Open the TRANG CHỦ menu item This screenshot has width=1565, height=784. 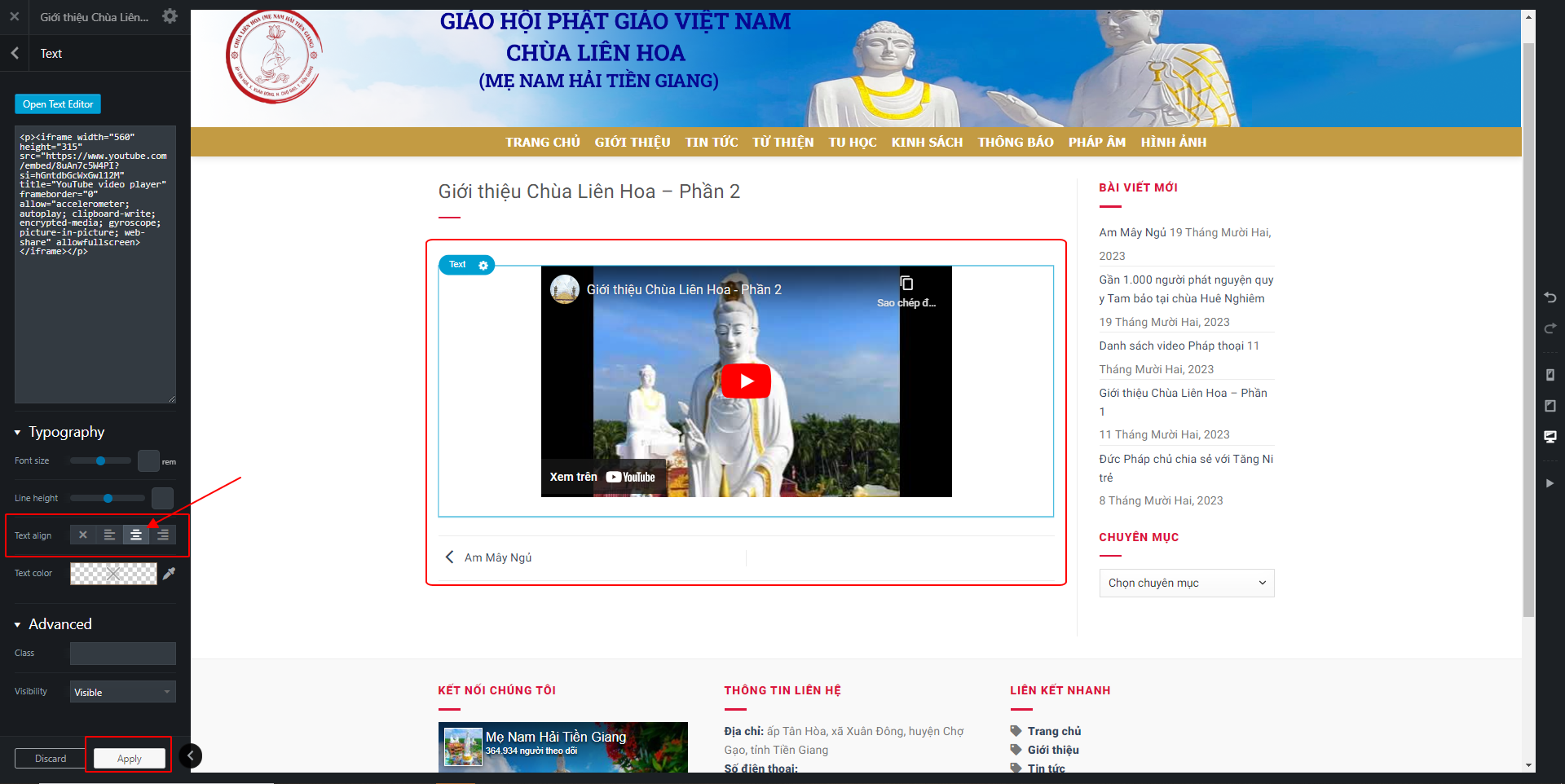click(x=543, y=142)
